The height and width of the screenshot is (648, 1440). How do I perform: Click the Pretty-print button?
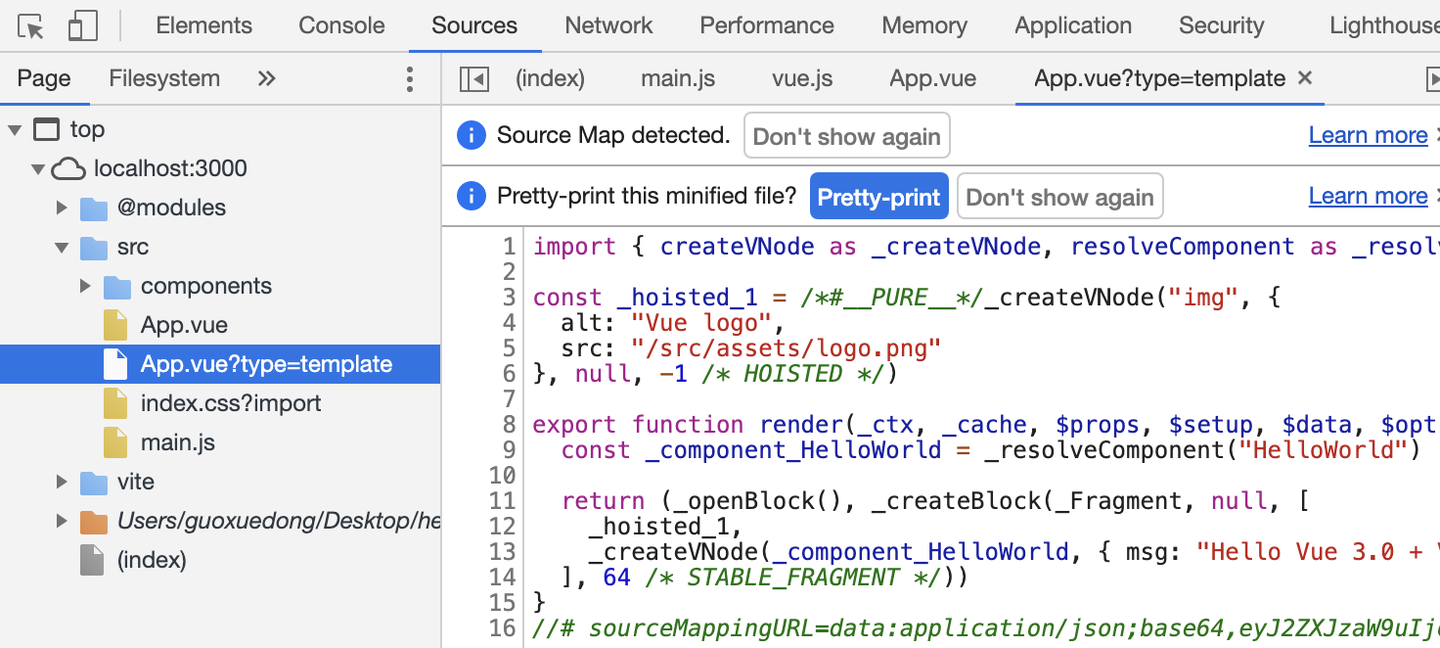(x=878, y=197)
